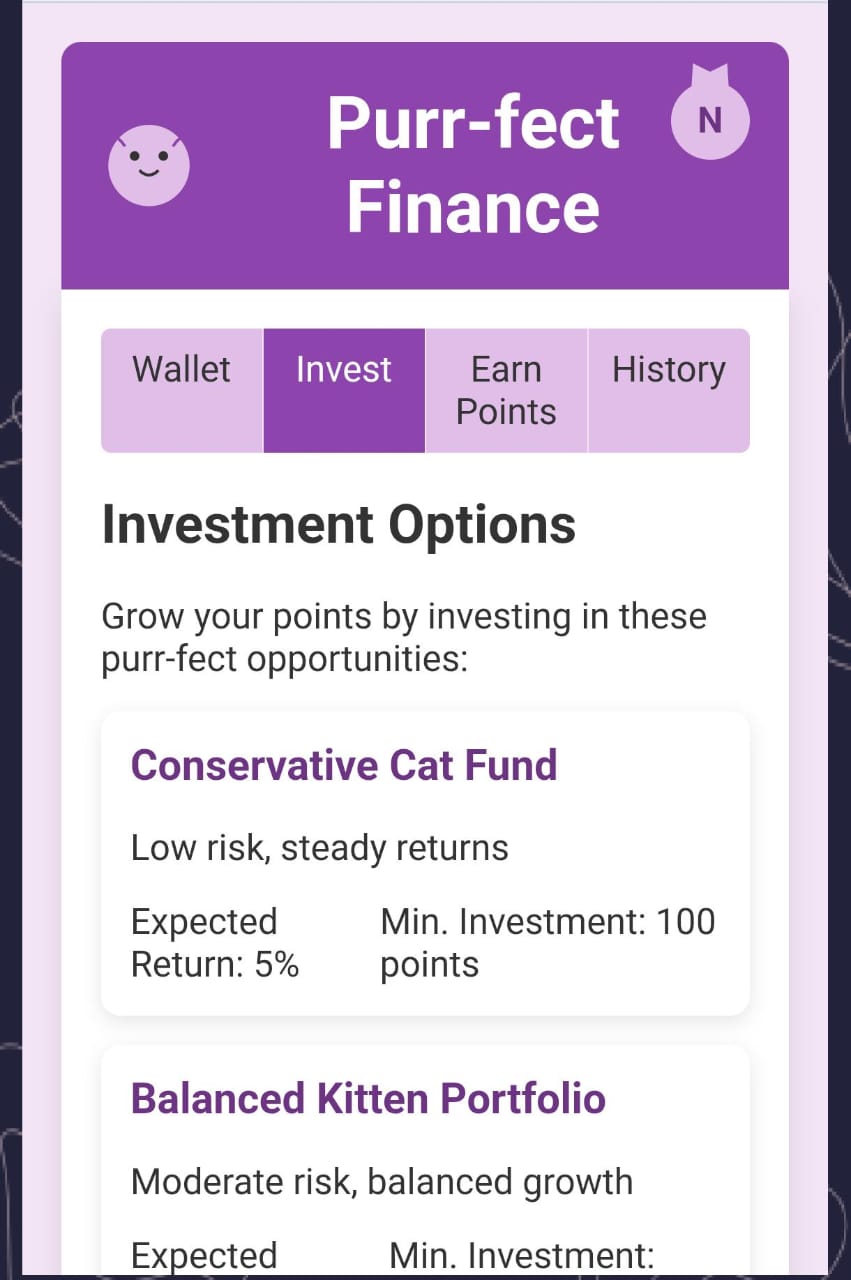The image size is (851, 1280).
Task: Click the Investment Options heading
Action: pos(338,524)
